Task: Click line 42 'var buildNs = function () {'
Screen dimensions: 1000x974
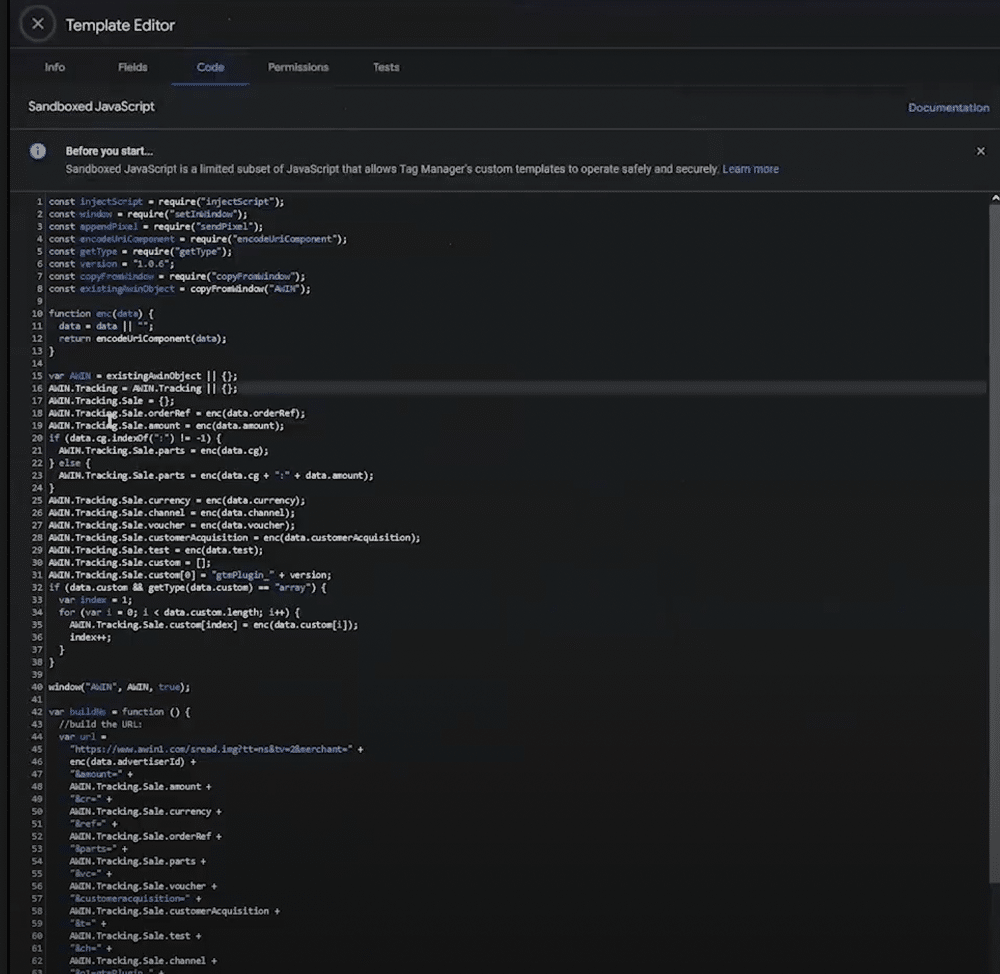Action: pos(119,712)
